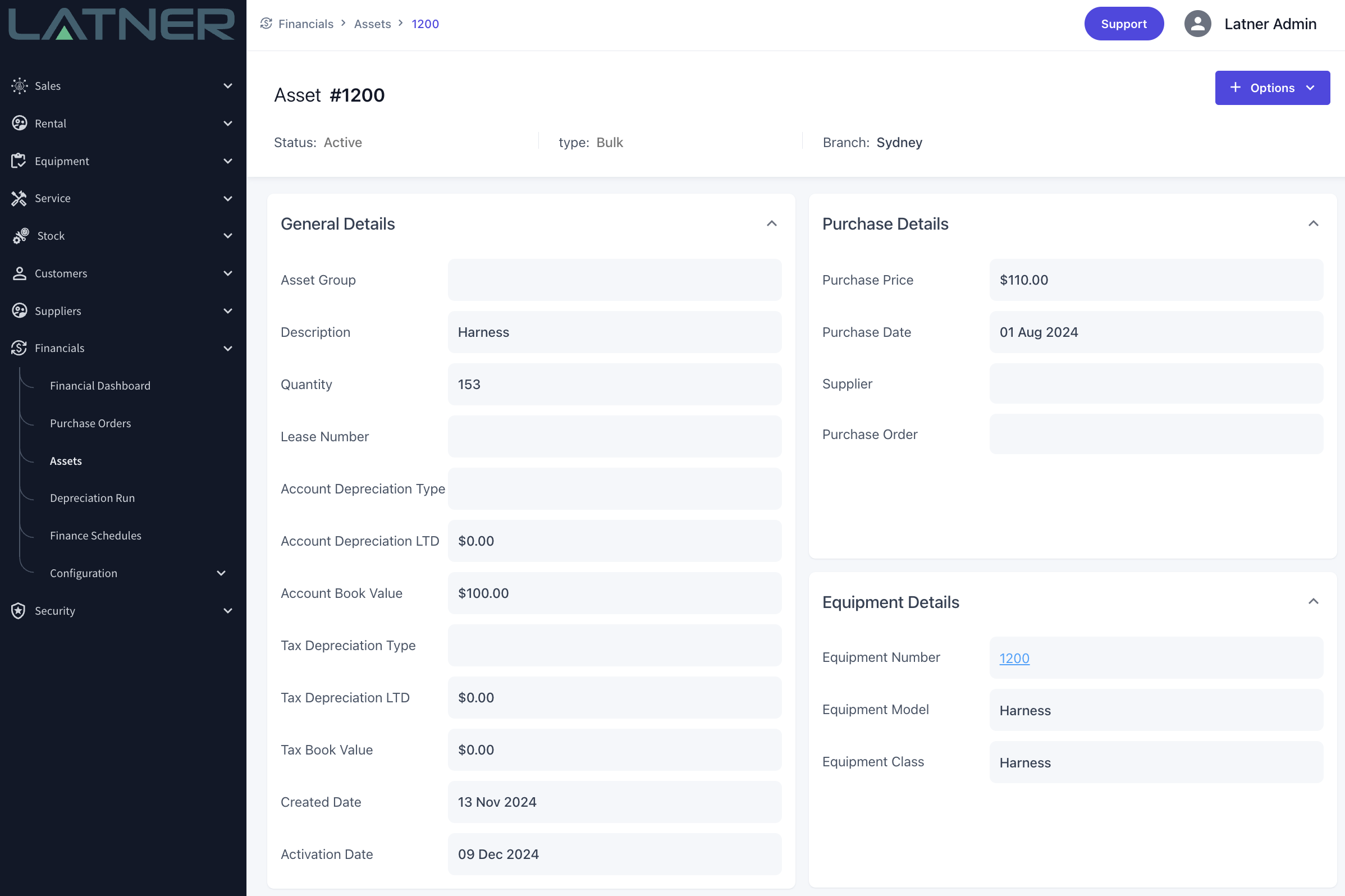Go to Purchase Orders in sidebar
Viewport: 1345px width, 896px height.
click(x=90, y=423)
